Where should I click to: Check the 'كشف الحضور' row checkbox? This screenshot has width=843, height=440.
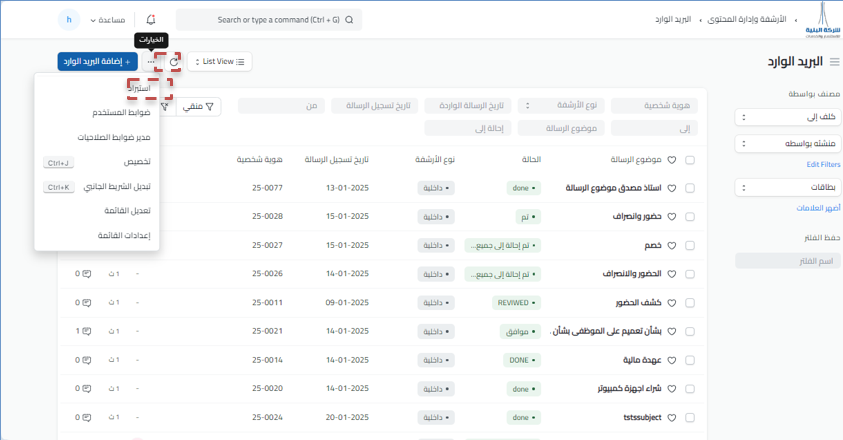pyautogui.click(x=690, y=303)
